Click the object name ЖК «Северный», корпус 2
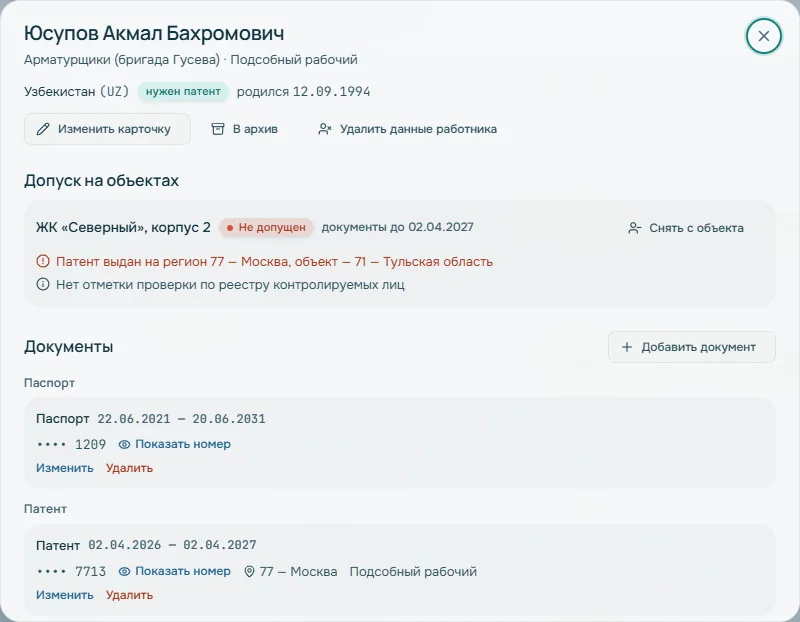 click(123, 228)
